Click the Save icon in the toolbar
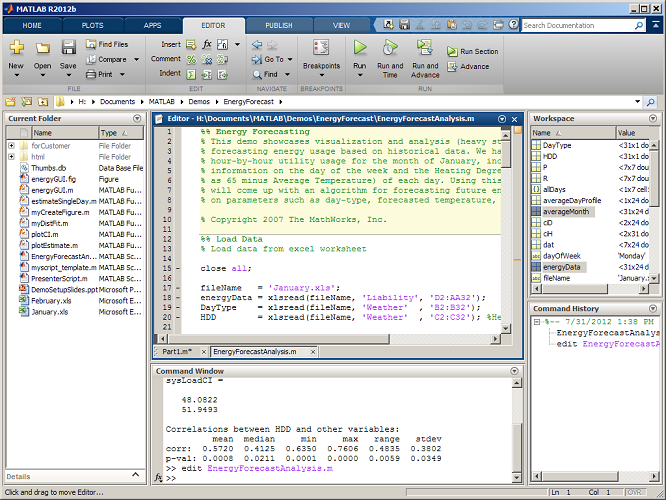This screenshot has width=666, height=500. [x=68, y=48]
